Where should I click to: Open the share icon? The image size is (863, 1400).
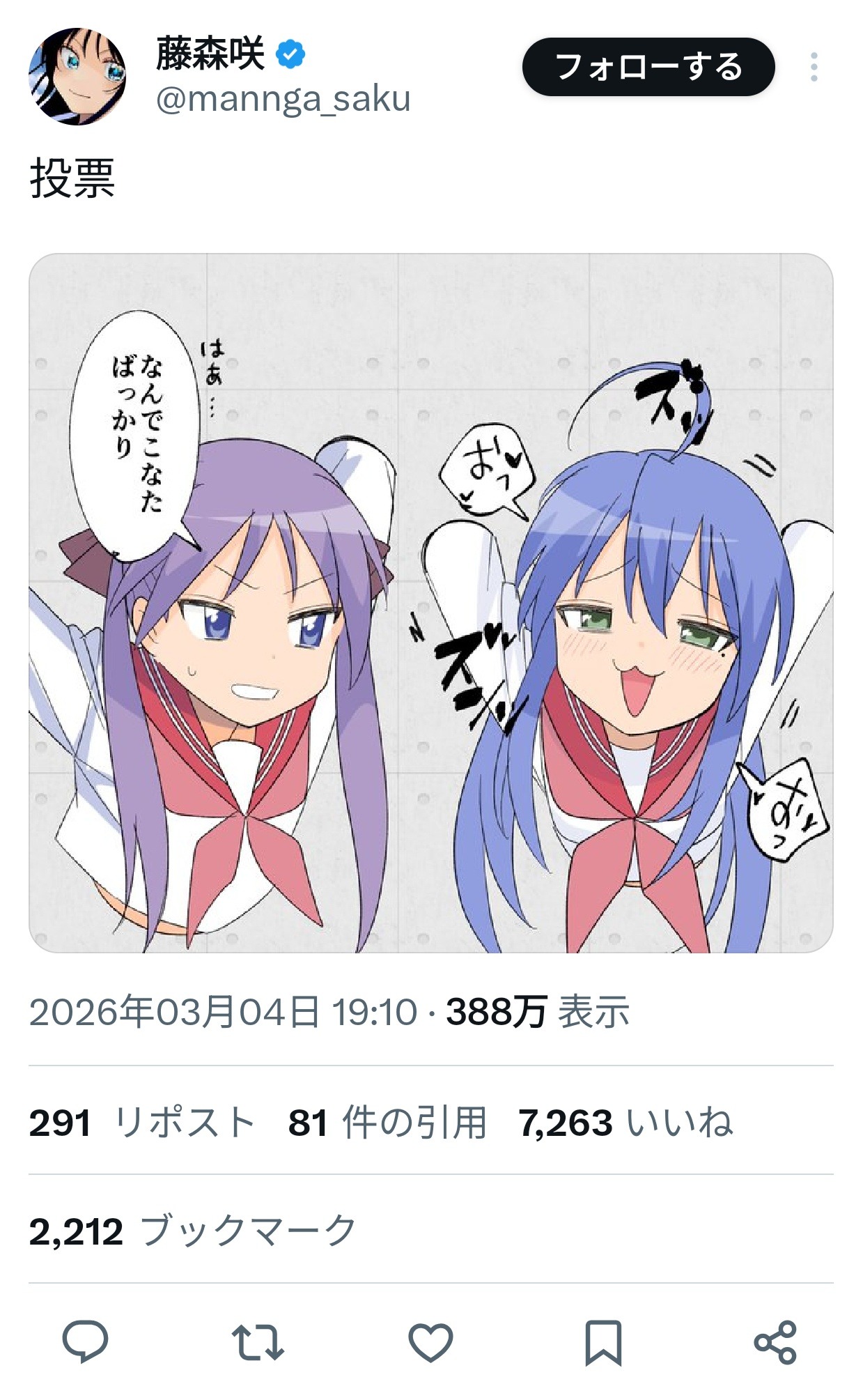tap(775, 1342)
